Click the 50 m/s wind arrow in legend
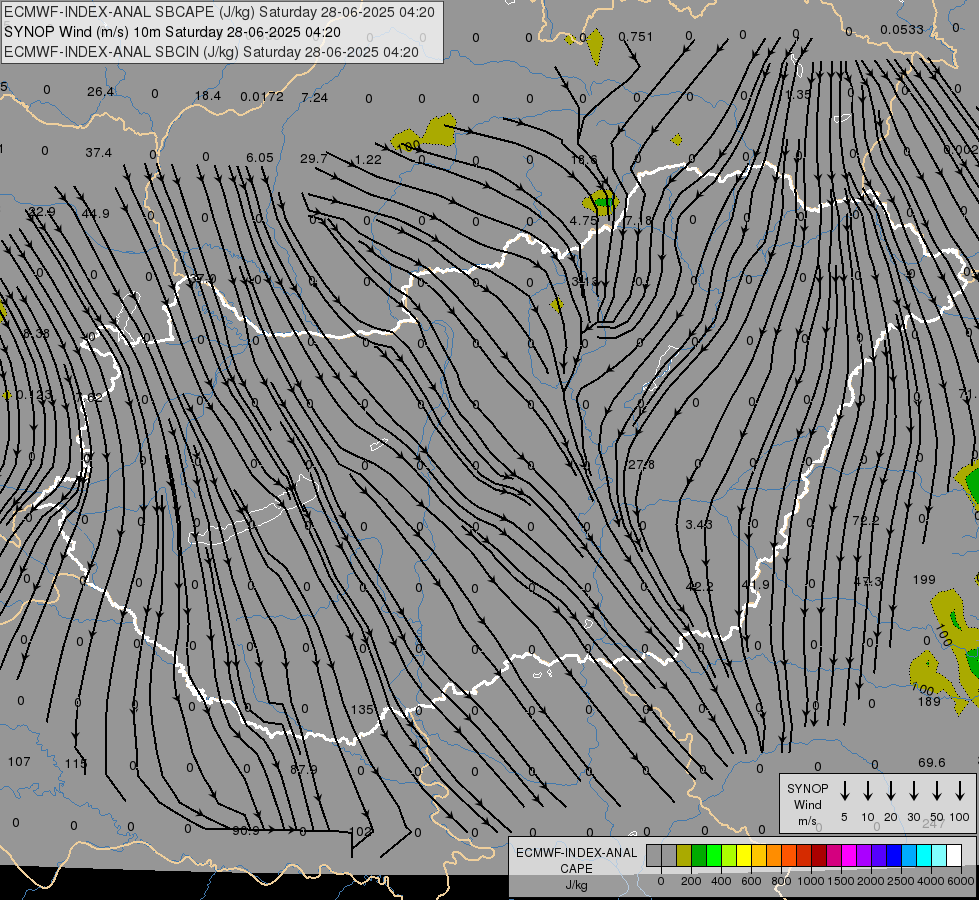The height and width of the screenshot is (900, 979). point(937,790)
